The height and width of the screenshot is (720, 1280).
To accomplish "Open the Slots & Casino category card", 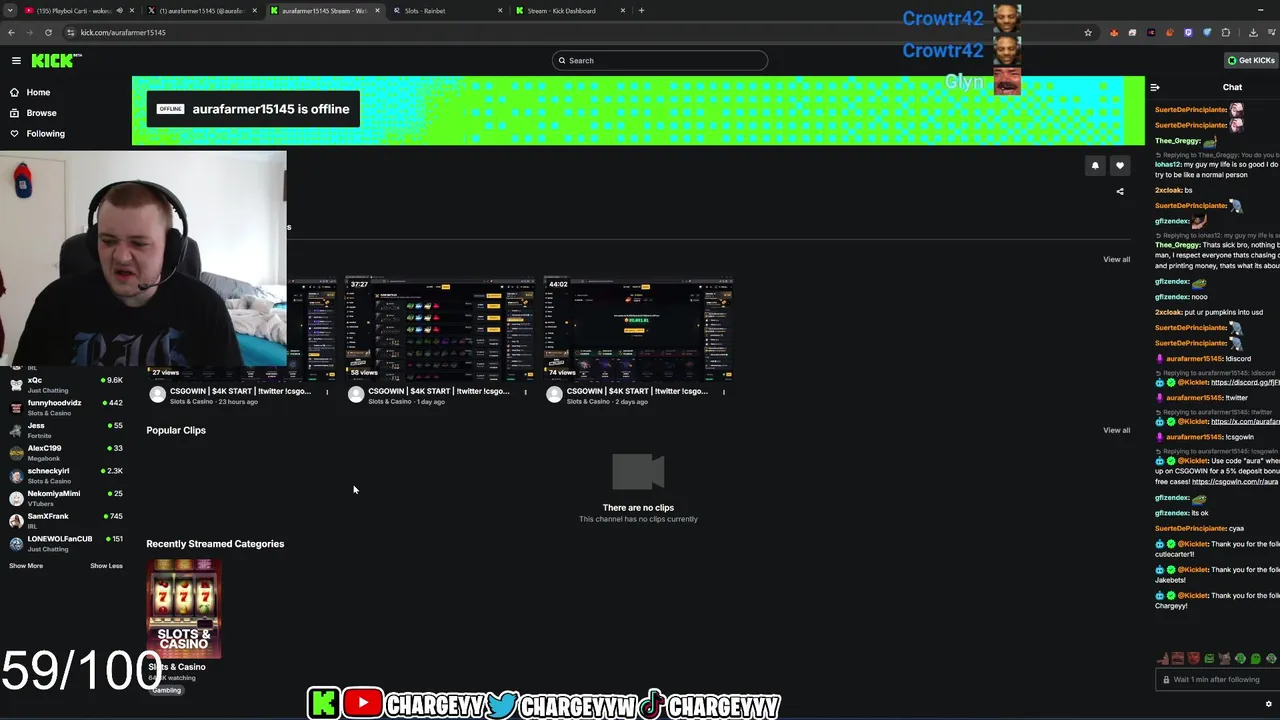I will tap(184, 608).
